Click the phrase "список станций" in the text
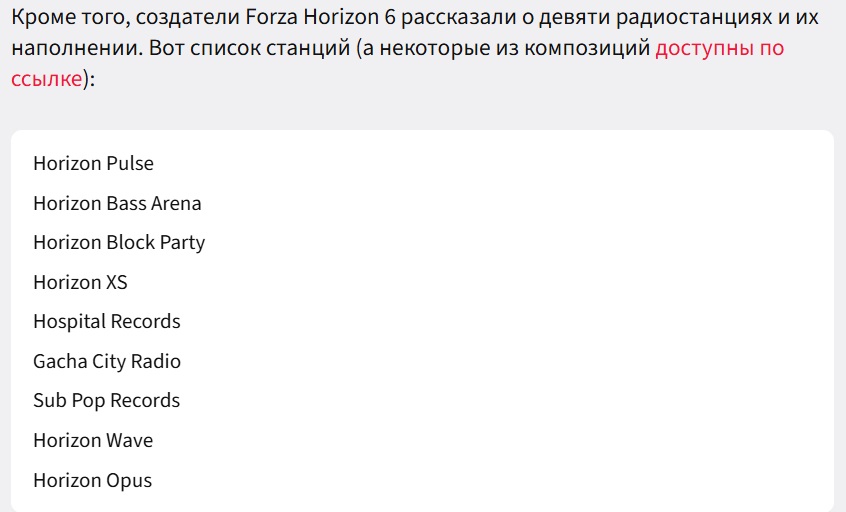 pyautogui.click(x=270, y=49)
